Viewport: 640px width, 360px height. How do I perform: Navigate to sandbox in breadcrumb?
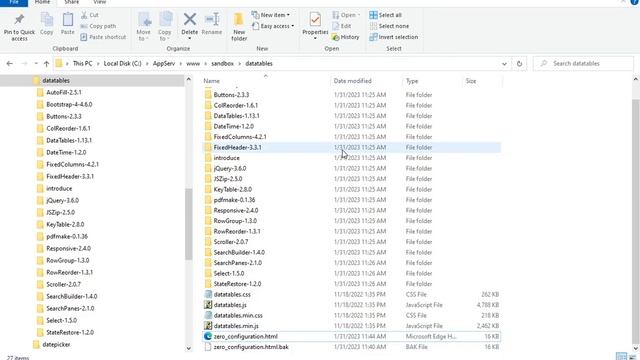tap(222, 64)
